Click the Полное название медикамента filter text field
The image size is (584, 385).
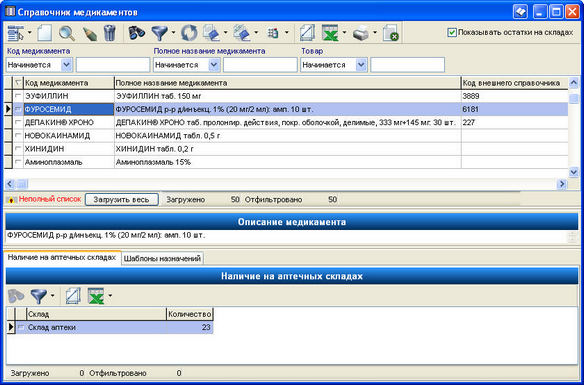tap(260, 65)
